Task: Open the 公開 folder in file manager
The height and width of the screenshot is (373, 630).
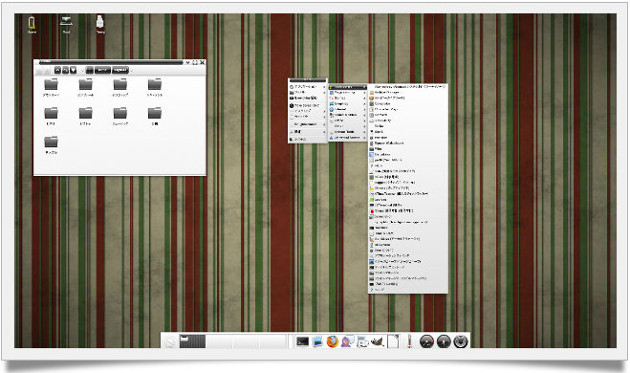Action: pos(155,117)
